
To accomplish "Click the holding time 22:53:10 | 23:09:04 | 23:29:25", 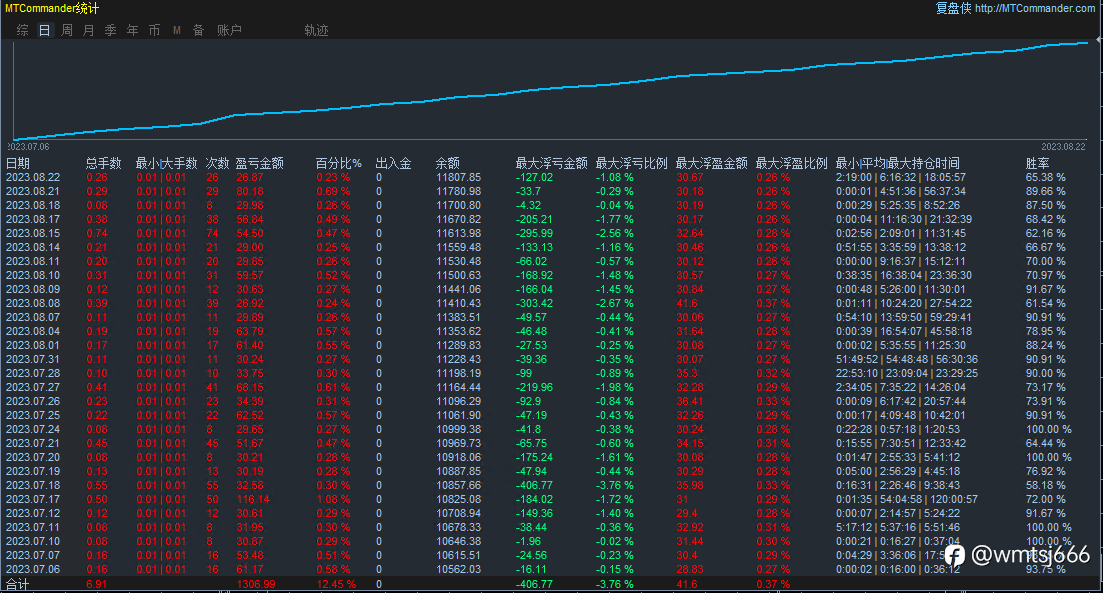I will 907,374.
